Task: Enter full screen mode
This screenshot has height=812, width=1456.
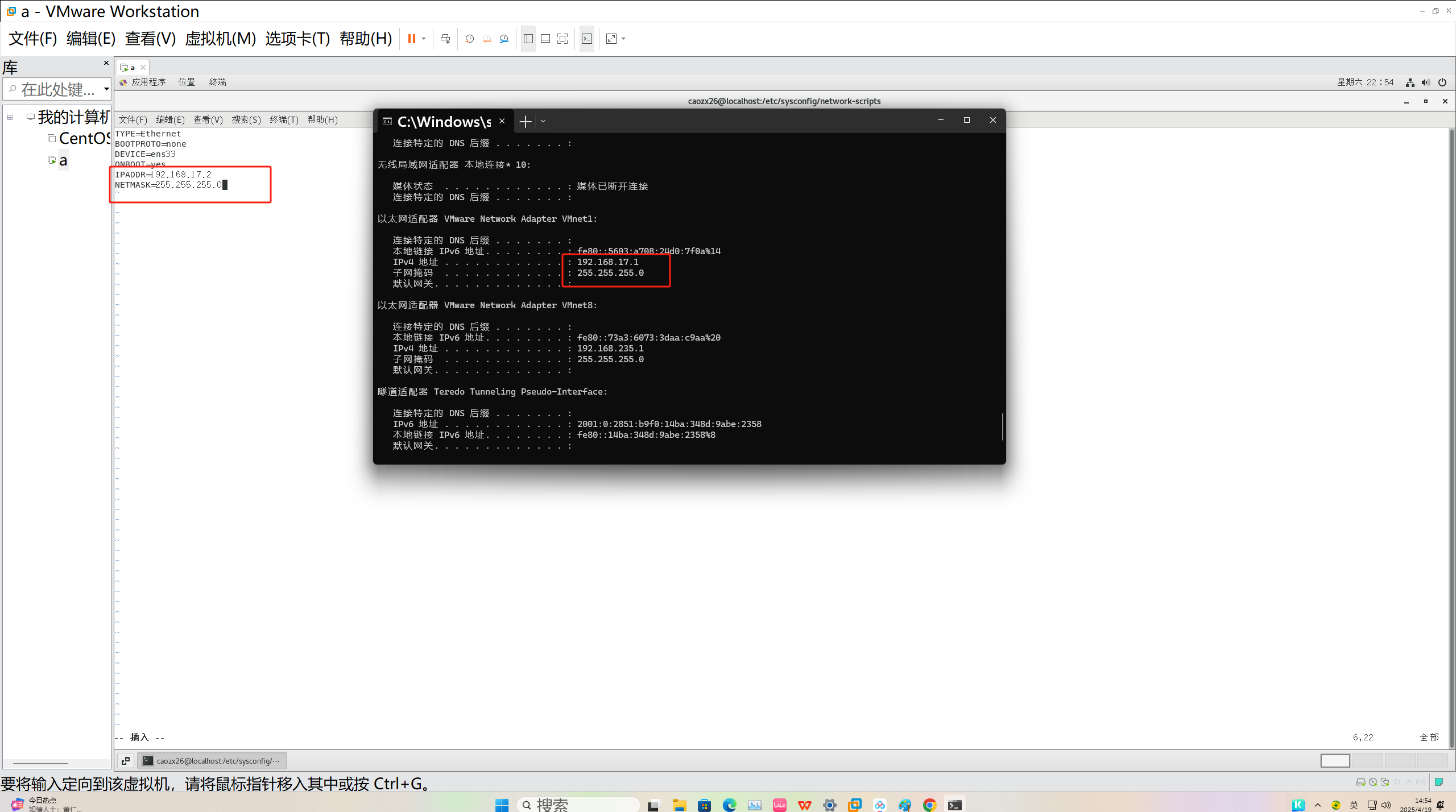Action: tap(562, 39)
